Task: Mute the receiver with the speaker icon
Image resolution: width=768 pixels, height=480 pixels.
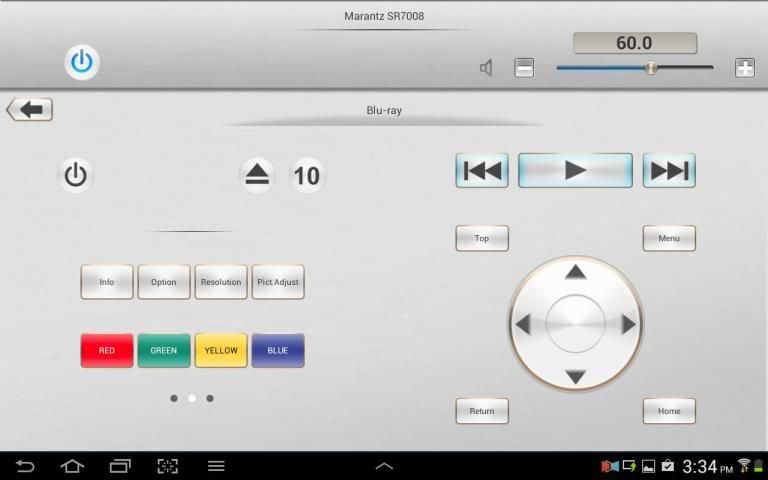Action: pyautogui.click(x=486, y=68)
